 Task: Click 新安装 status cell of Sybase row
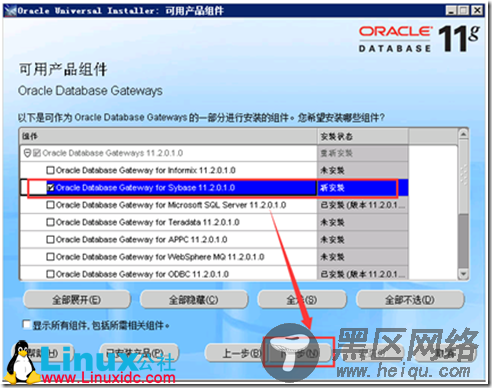363,188
